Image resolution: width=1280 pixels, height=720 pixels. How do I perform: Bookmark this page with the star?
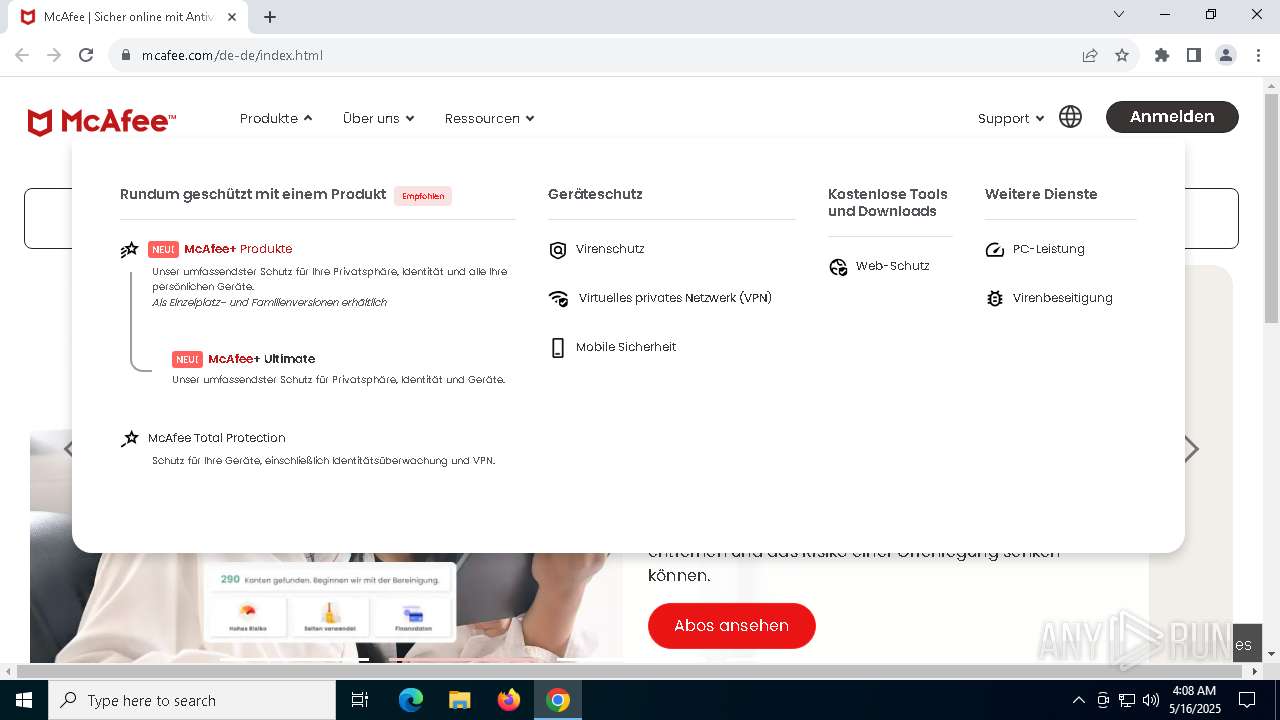(1122, 55)
